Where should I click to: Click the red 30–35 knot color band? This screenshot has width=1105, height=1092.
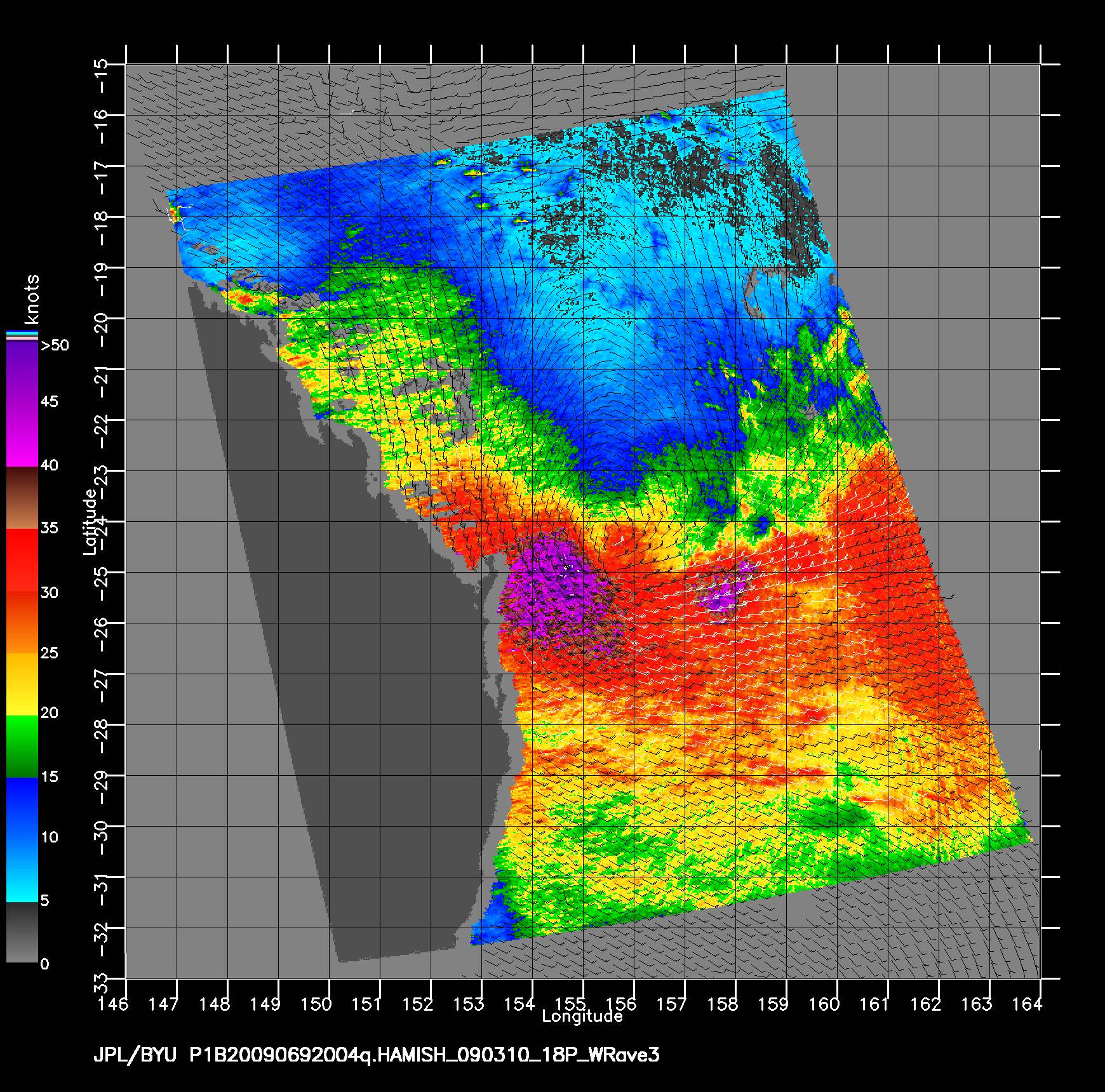22,561
